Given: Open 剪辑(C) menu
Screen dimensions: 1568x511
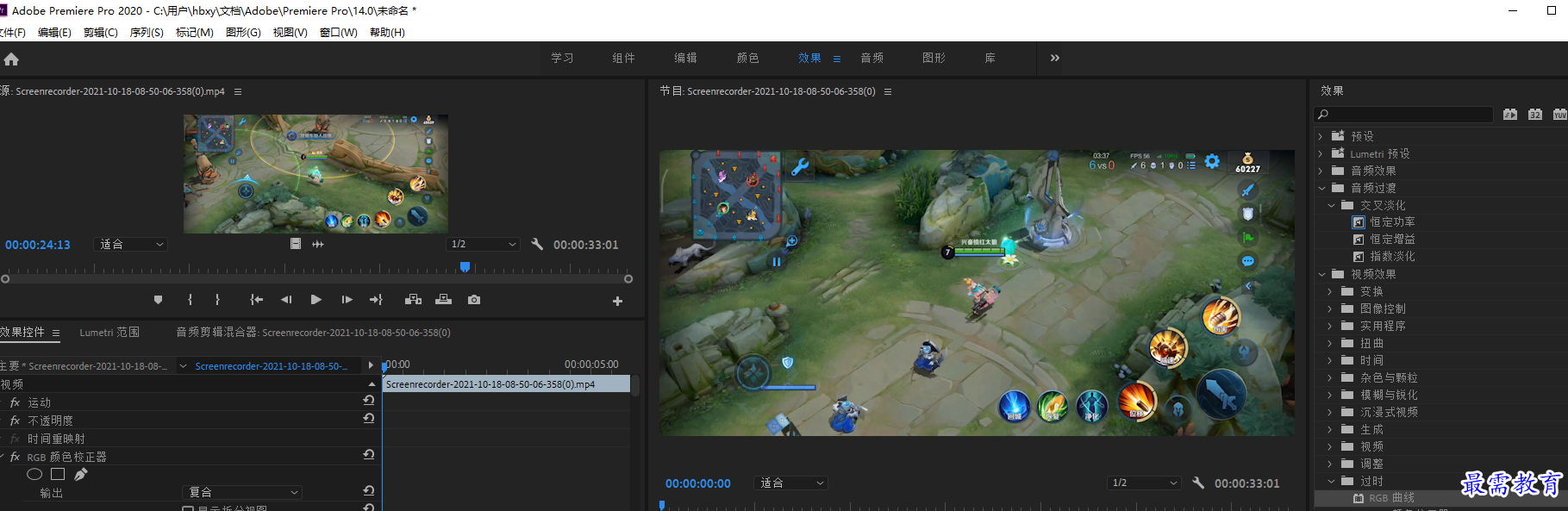Looking at the screenshot, I should pyautogui.click(x=101, y=33).
